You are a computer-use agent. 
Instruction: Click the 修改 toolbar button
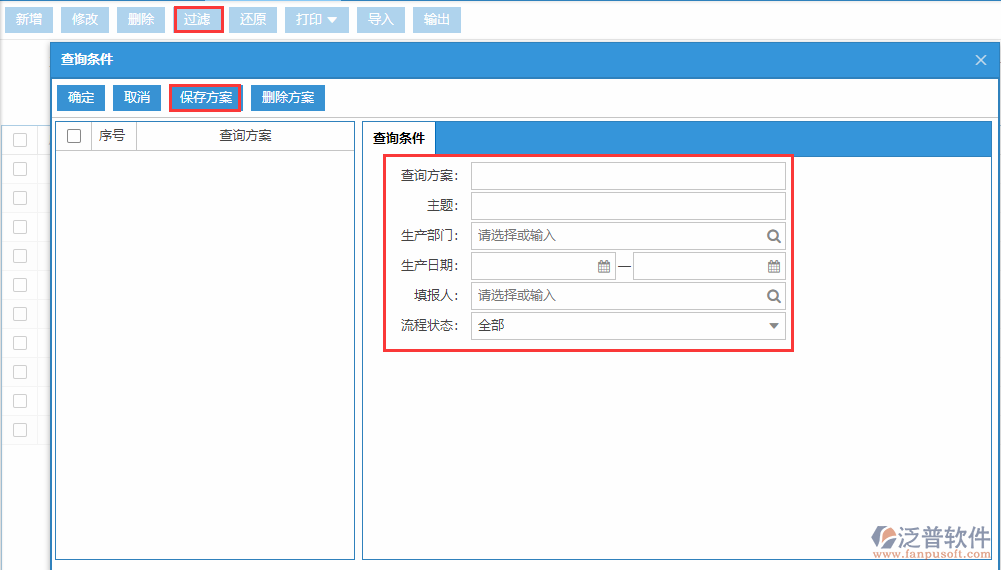[85, 20]
